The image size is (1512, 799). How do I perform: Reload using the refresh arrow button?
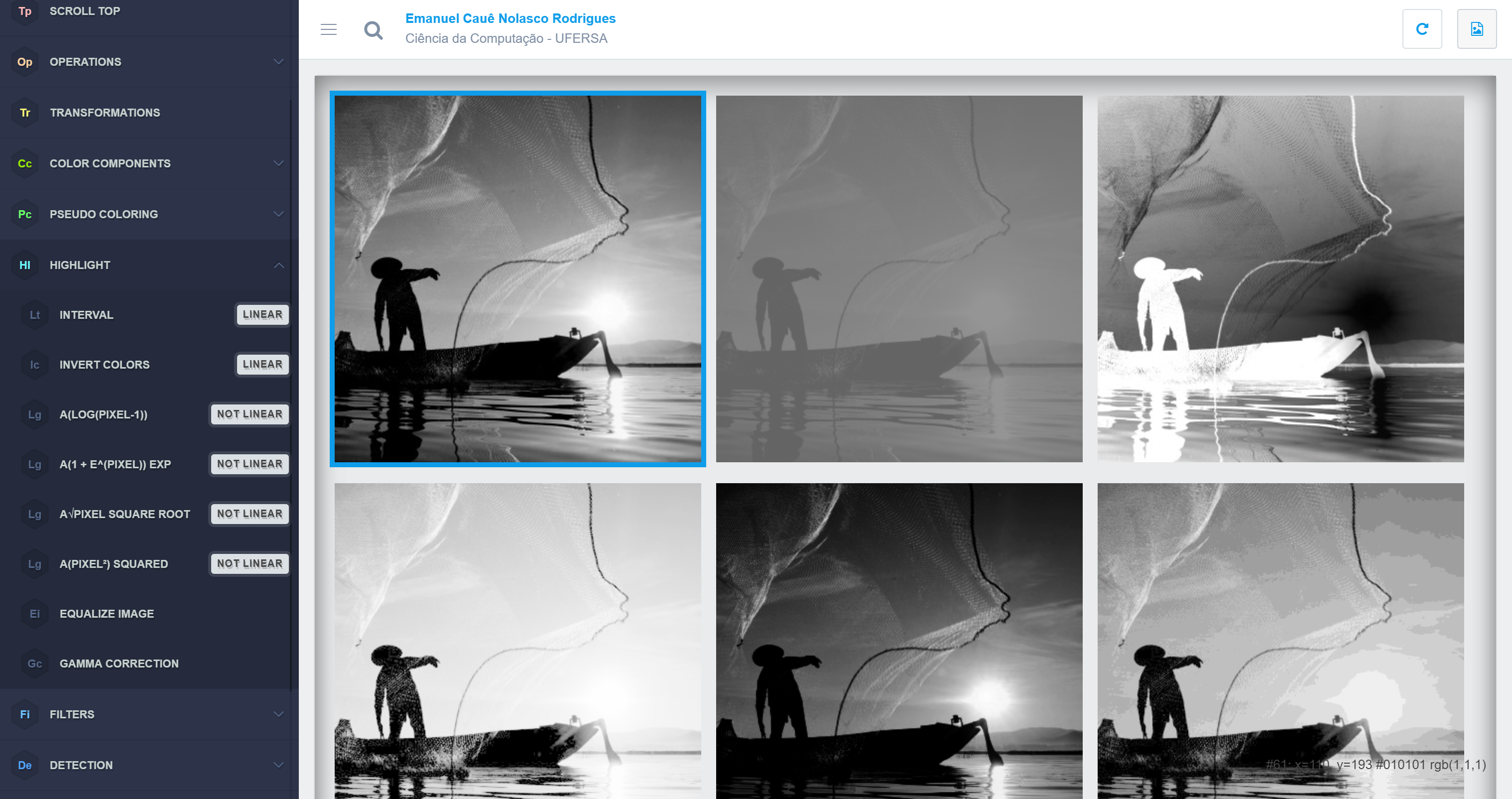point(1421,29)
